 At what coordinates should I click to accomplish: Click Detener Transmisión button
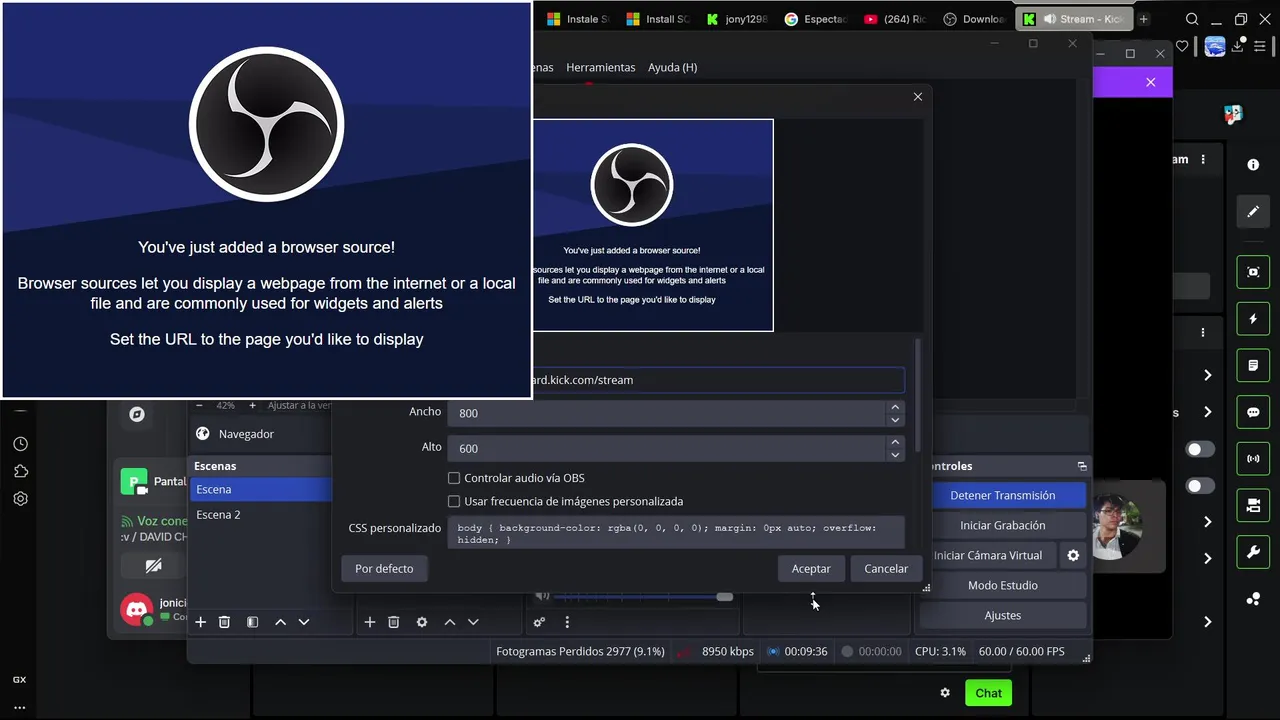click(1002, 495)
